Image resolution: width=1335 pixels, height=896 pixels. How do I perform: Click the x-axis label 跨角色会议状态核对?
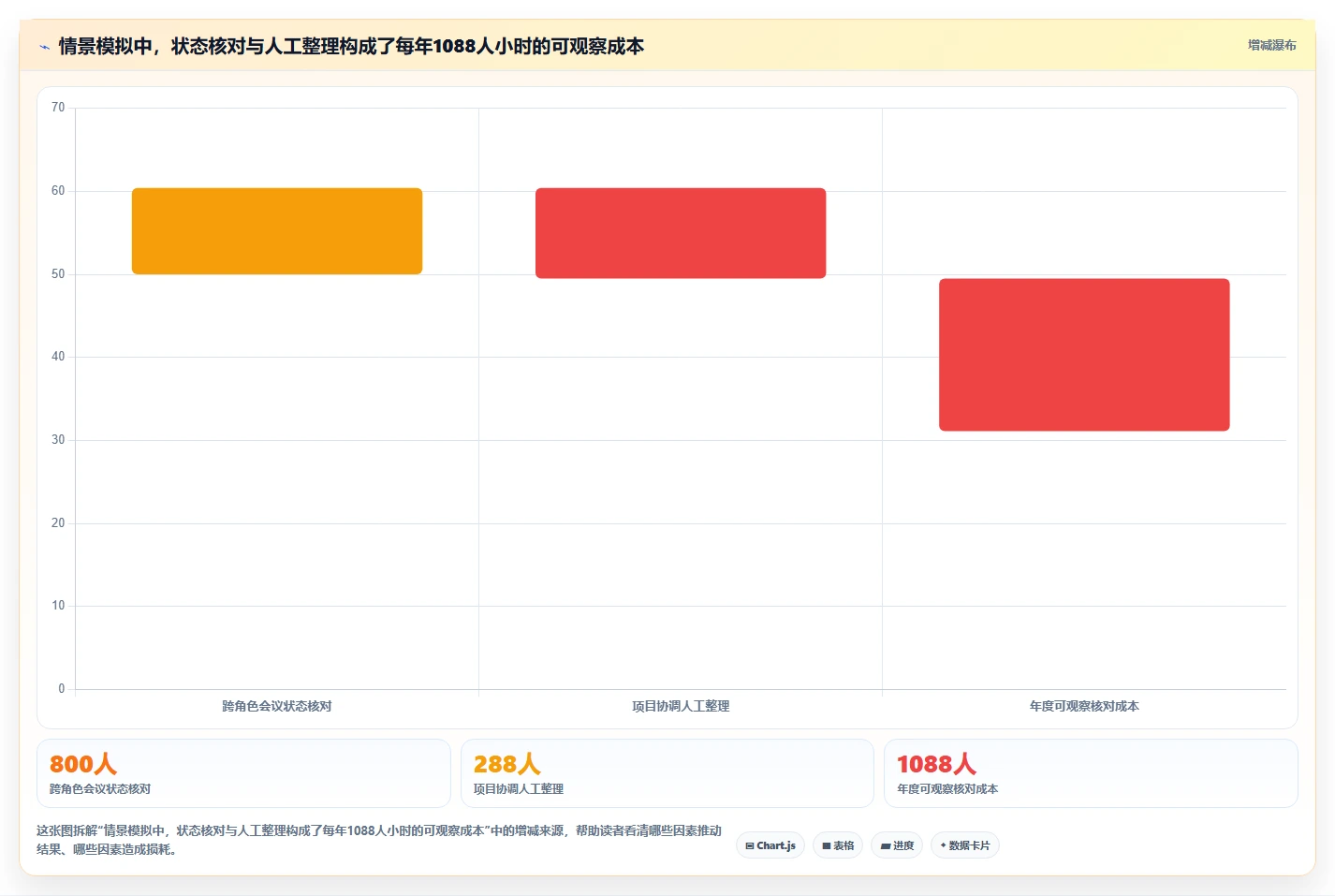coord(277,706)
